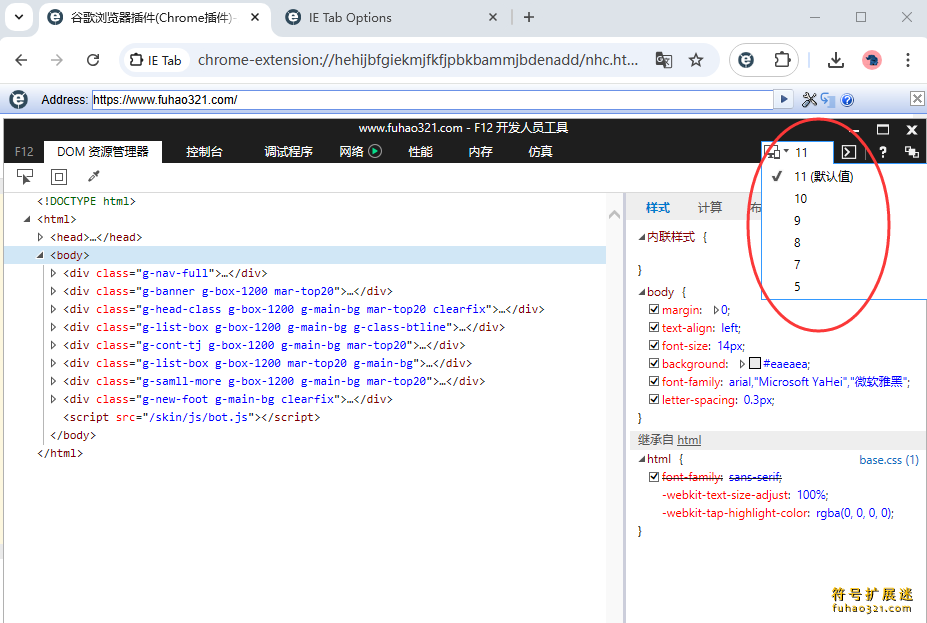
Task: Uncheck the text-align property checkbox
Action: pyautogui.click(x=654, y=327)
